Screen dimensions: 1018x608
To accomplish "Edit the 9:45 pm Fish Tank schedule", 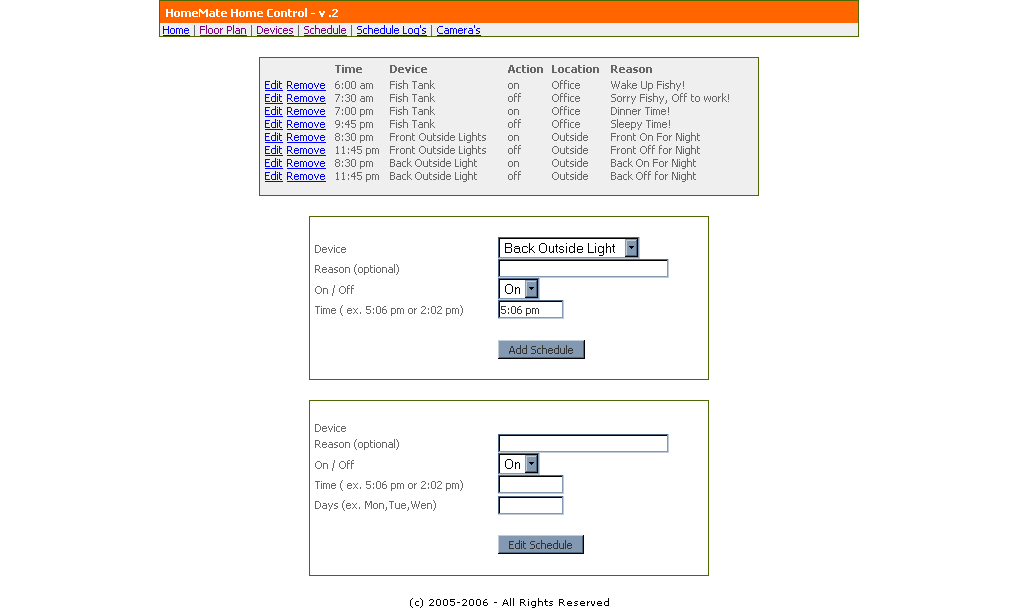I will (273, 124).
